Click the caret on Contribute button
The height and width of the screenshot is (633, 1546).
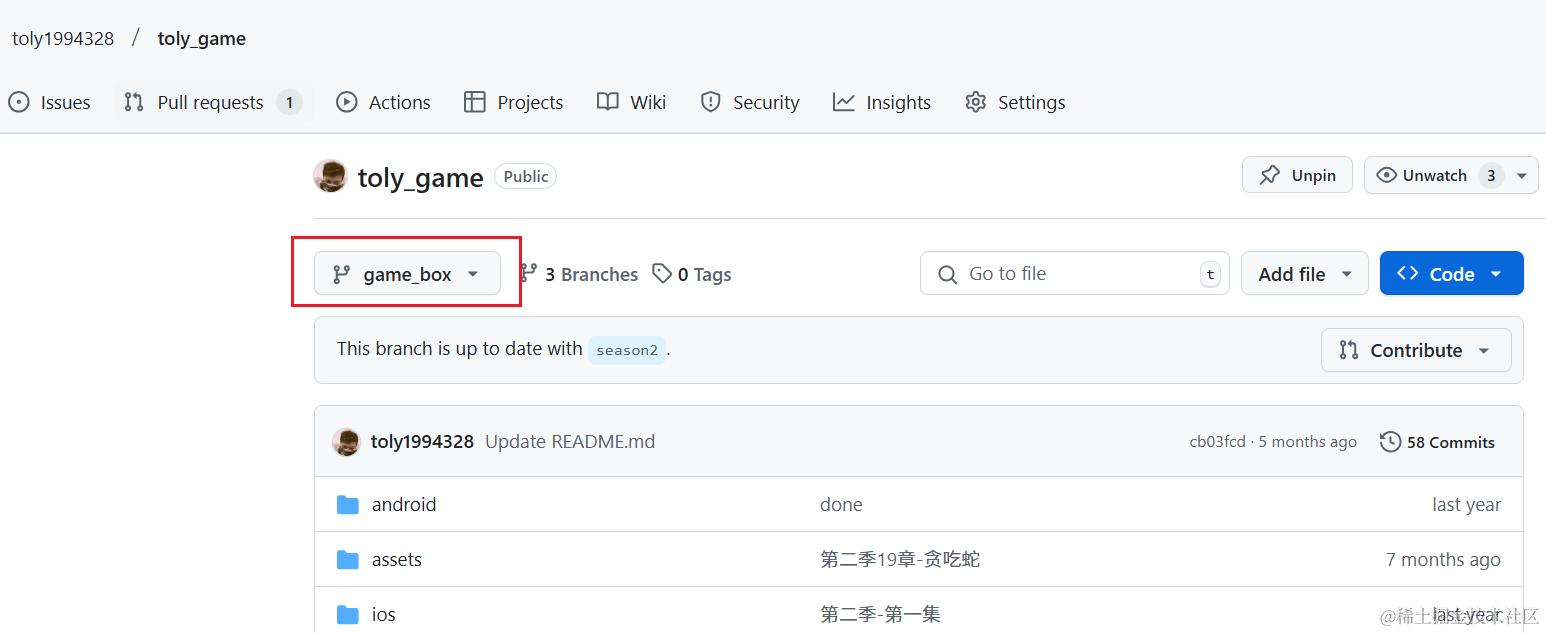coord(1484,351)
